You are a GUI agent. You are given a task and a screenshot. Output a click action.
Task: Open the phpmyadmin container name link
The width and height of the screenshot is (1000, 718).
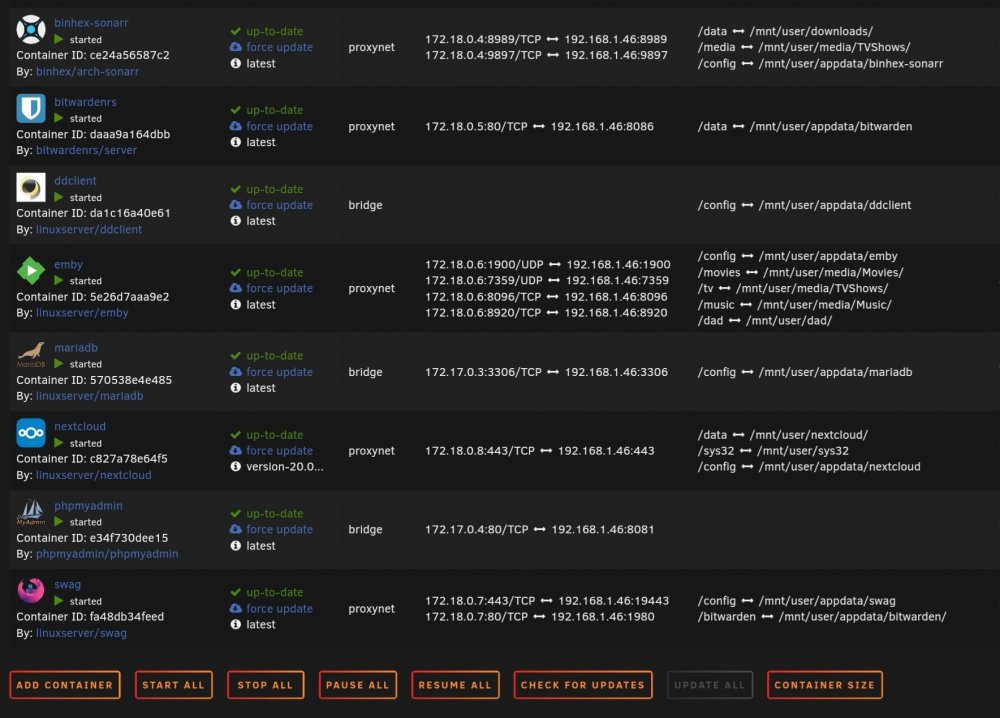coord(88,506)
